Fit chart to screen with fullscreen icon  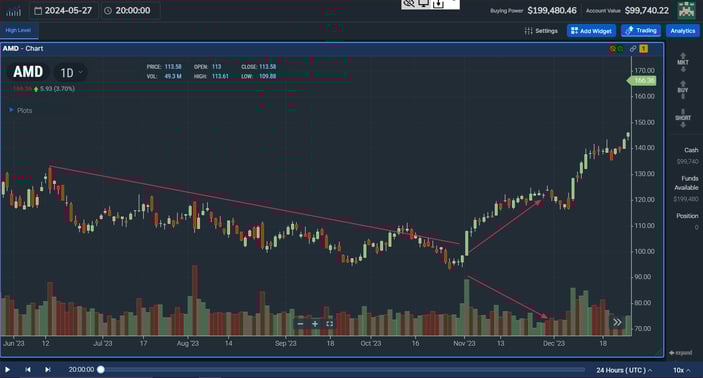(x=330, y=324)
